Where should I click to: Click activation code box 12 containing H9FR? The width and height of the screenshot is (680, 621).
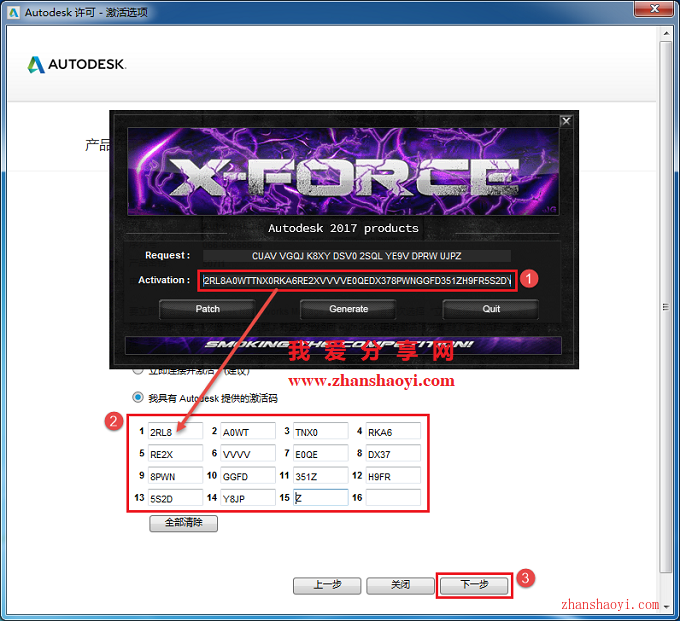393,476
